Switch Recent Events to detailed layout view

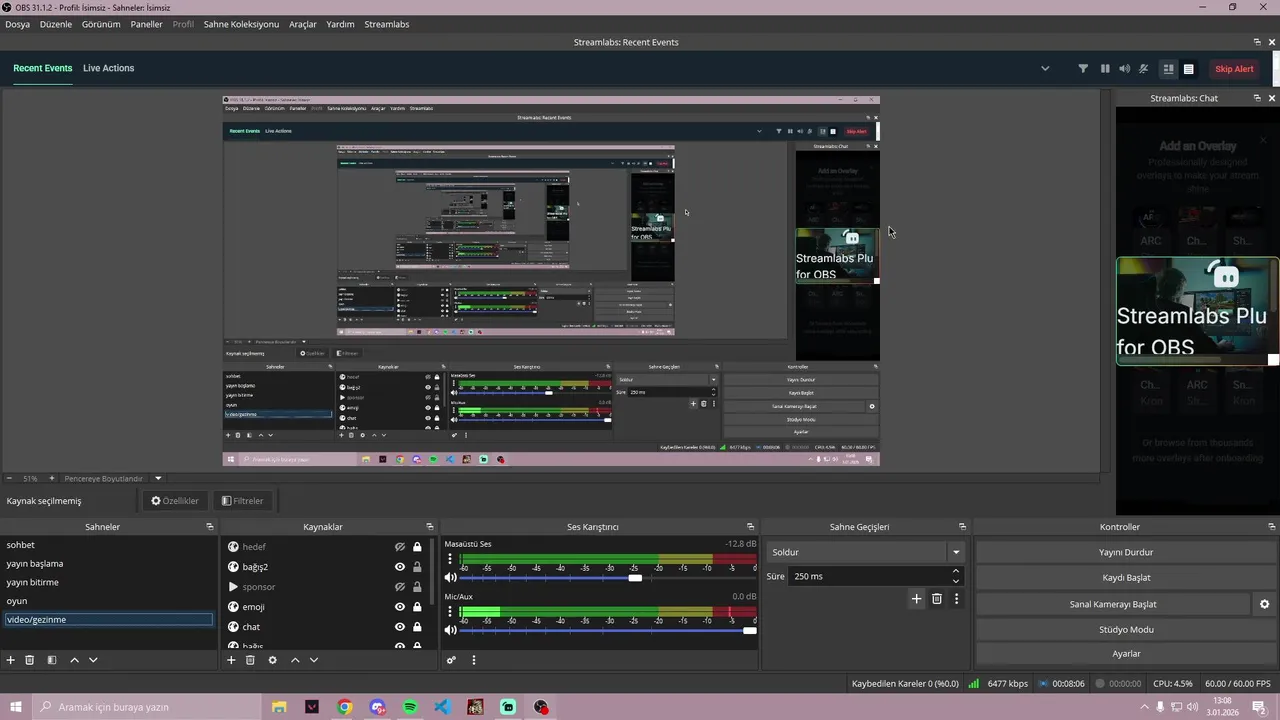tap(1168, 69)
